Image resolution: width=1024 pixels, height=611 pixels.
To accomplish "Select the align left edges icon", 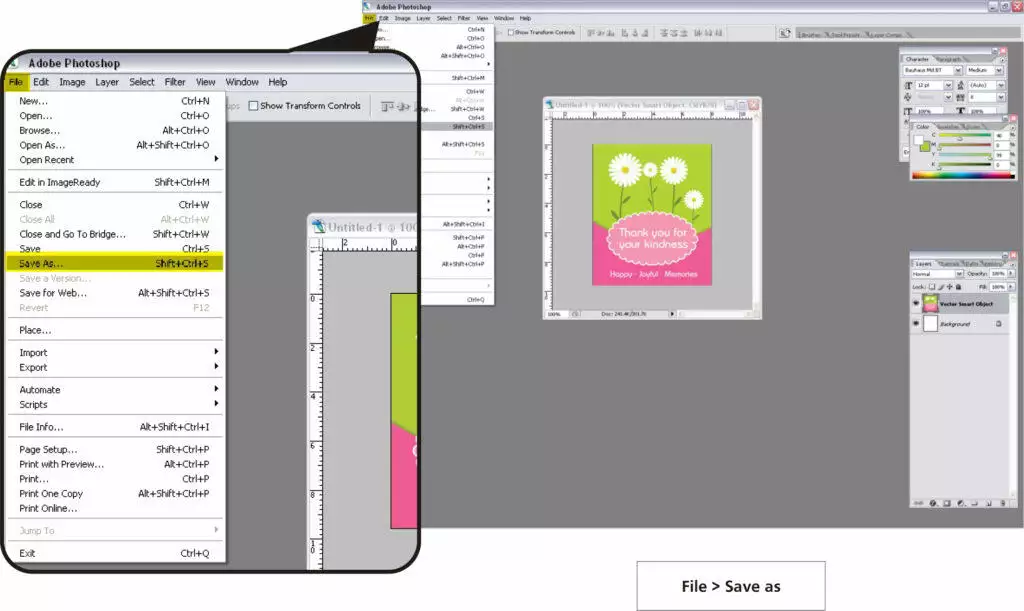I will 624,32.
